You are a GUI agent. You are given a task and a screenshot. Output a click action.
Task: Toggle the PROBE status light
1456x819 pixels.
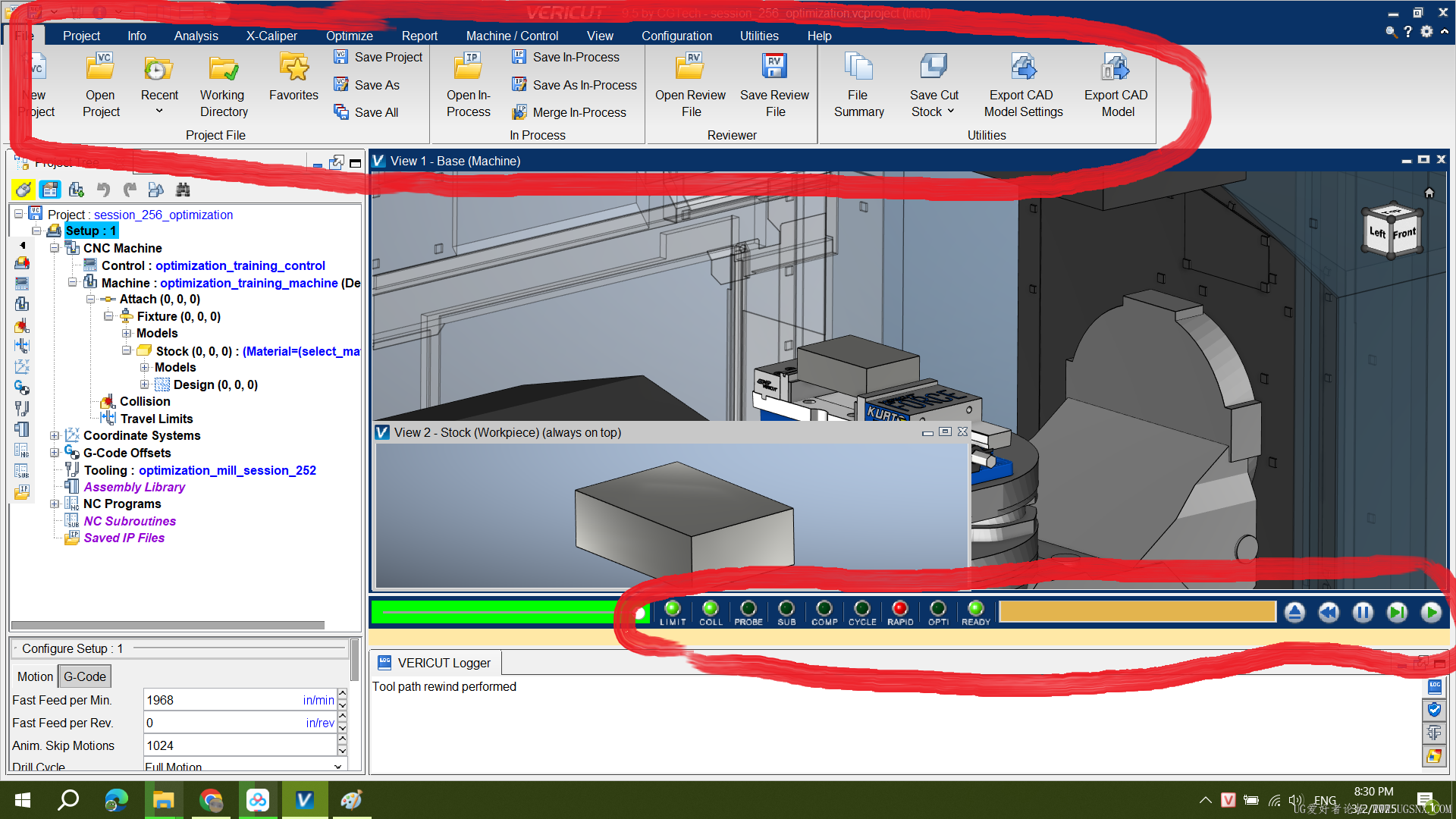tap(748, 608)
